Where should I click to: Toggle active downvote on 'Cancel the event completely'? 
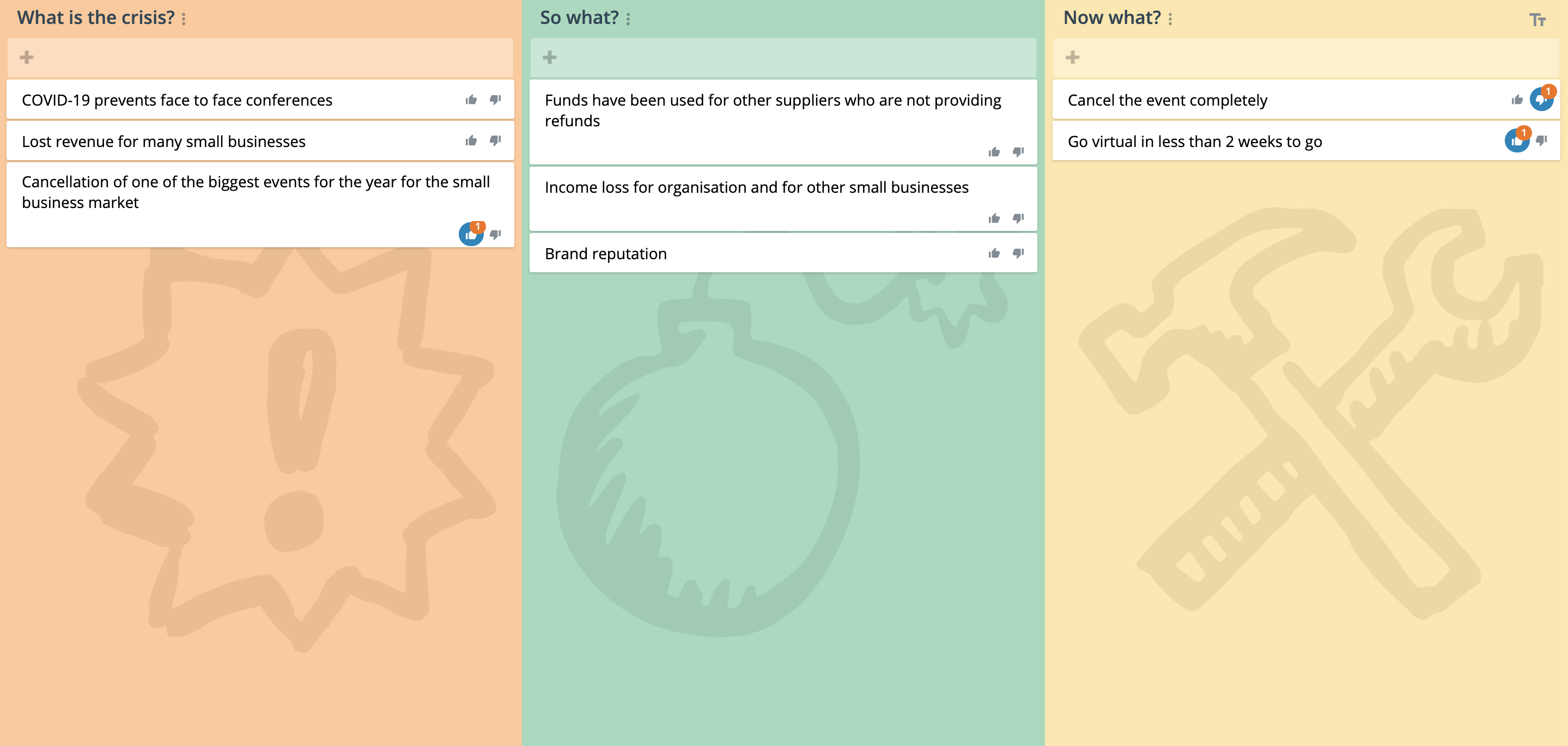click(1541, 99)
